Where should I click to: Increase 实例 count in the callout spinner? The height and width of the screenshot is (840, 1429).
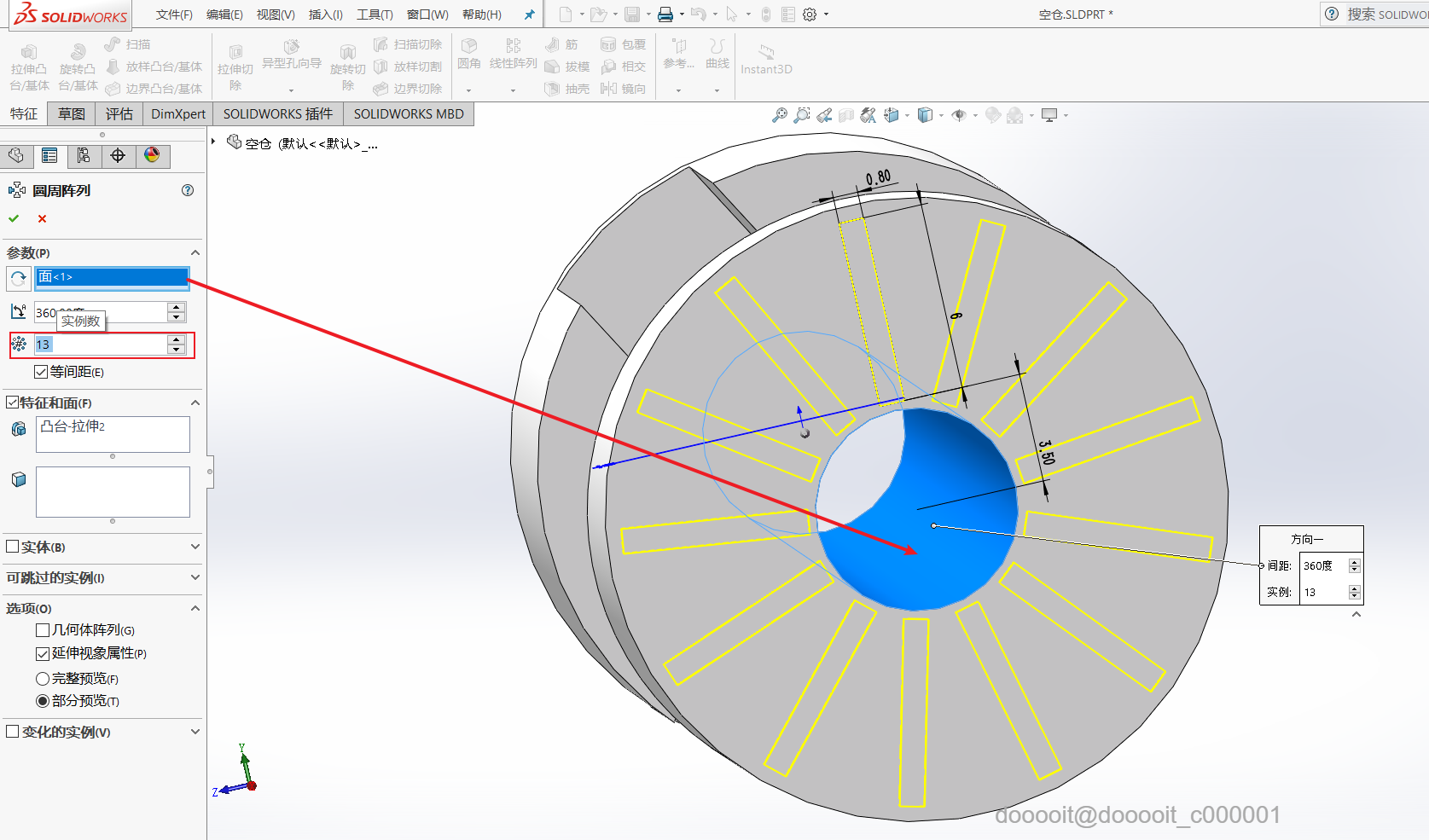pos(1354,588)
